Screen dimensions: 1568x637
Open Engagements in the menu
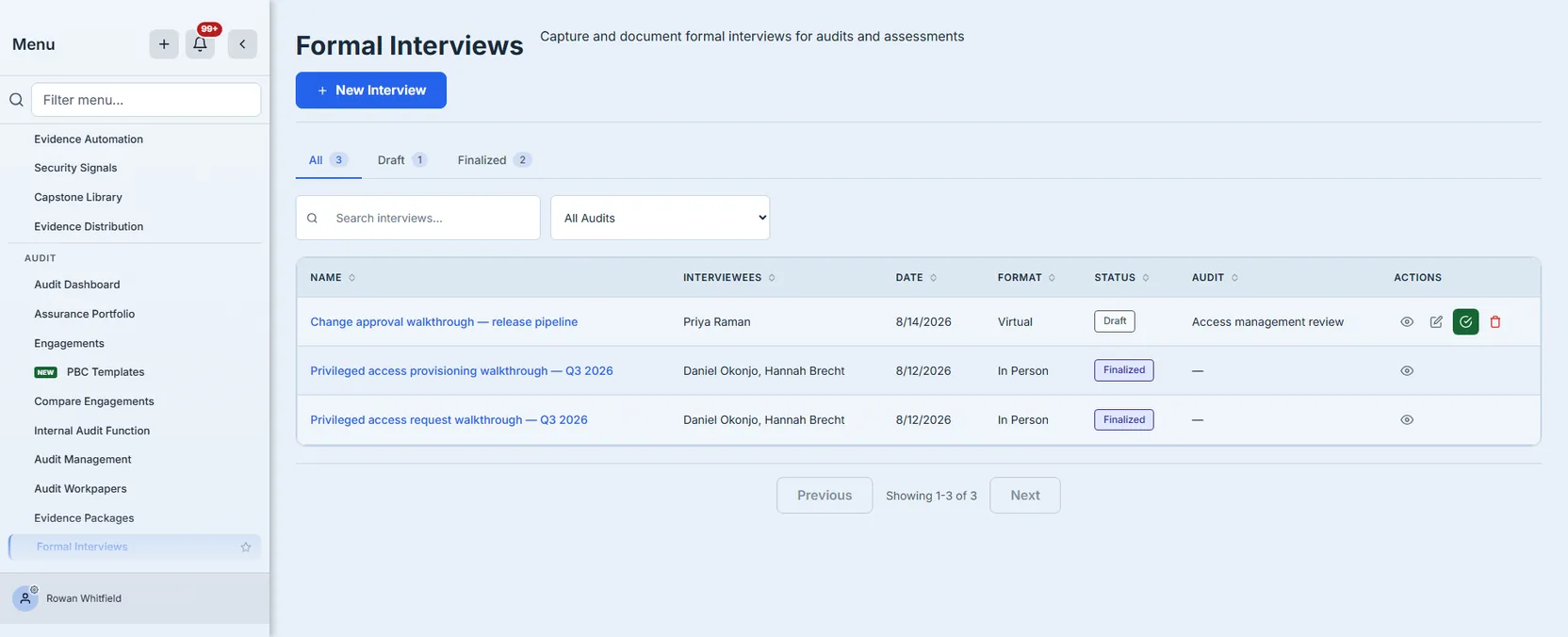pos(69,344)
